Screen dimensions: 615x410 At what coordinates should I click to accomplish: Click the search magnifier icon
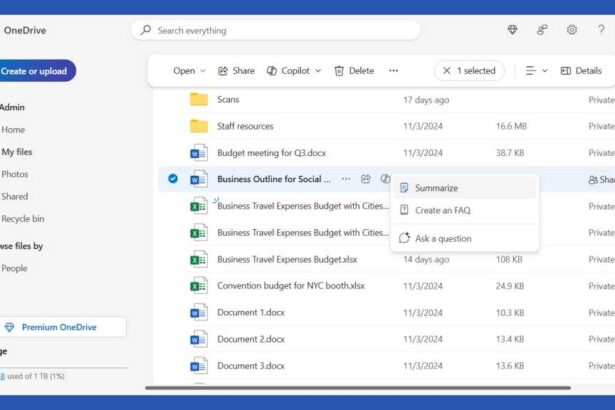pos(146,30)
